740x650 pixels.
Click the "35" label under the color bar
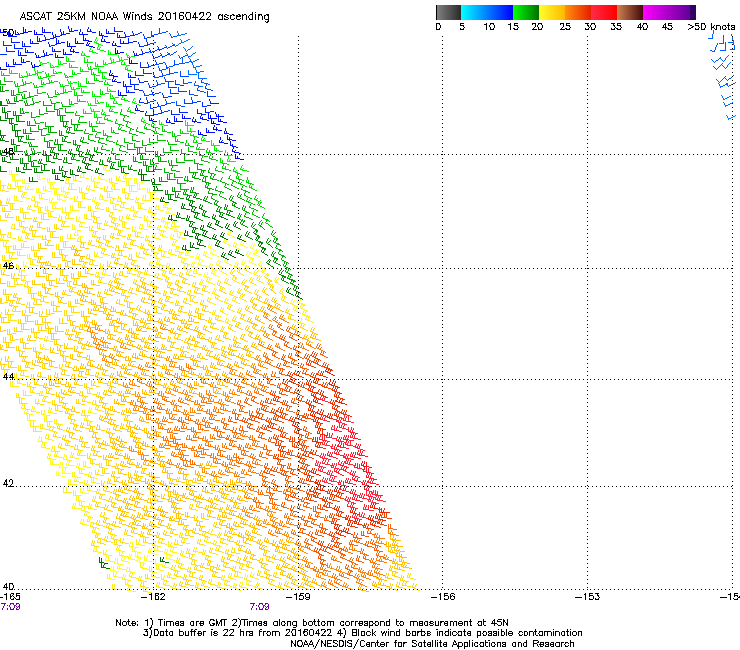coord(616,27)
